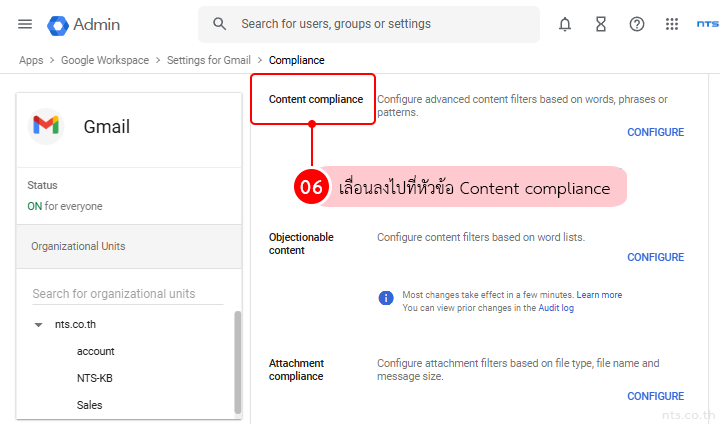Screen dimensions: 720x424
Task: Click the Attachment compliance heading
Action: click(296, 370)
